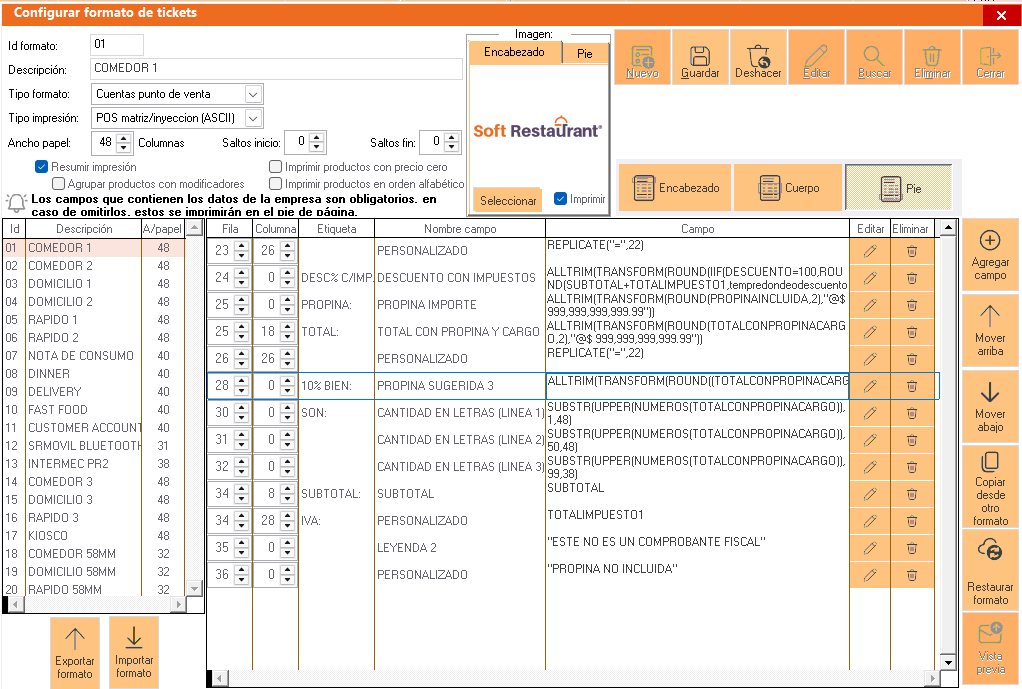This screenshot has width=1022, height=689.
Task: Select DELIVERY format row
Action: tap(95, 392)
